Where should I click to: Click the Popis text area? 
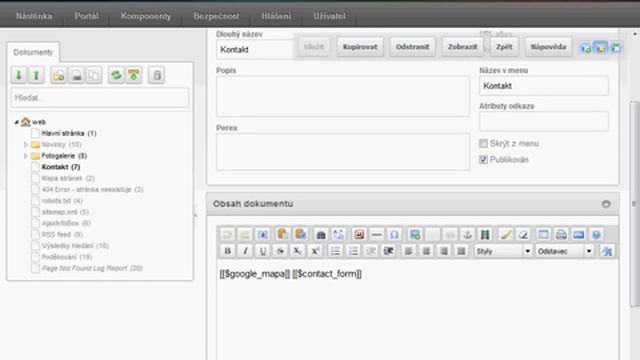click(343, 96)
